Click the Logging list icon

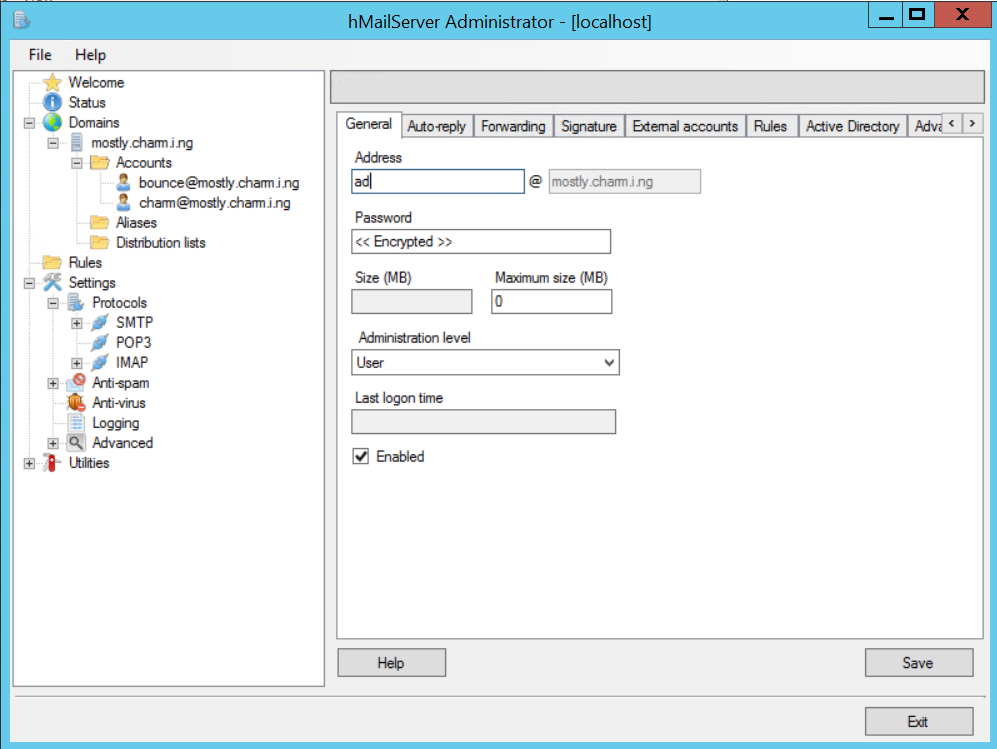(x=76, y=423)
